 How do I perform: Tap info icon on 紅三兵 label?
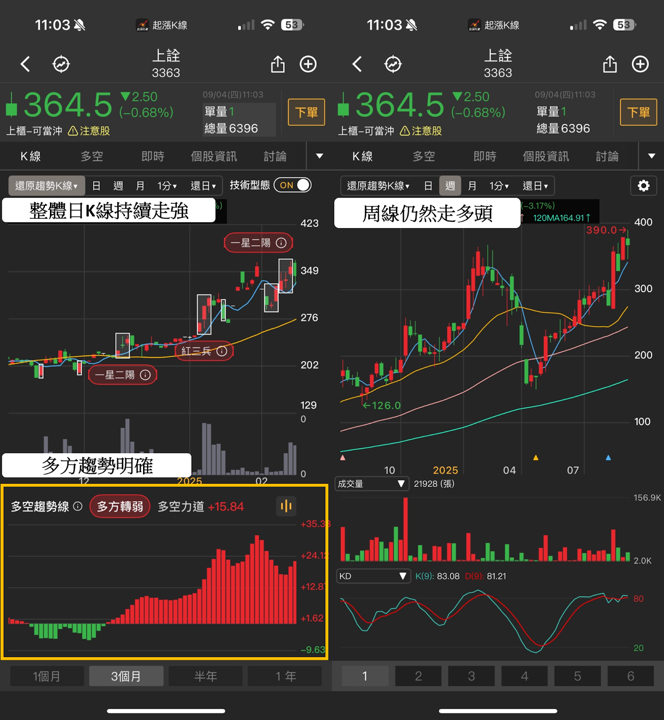222,351
